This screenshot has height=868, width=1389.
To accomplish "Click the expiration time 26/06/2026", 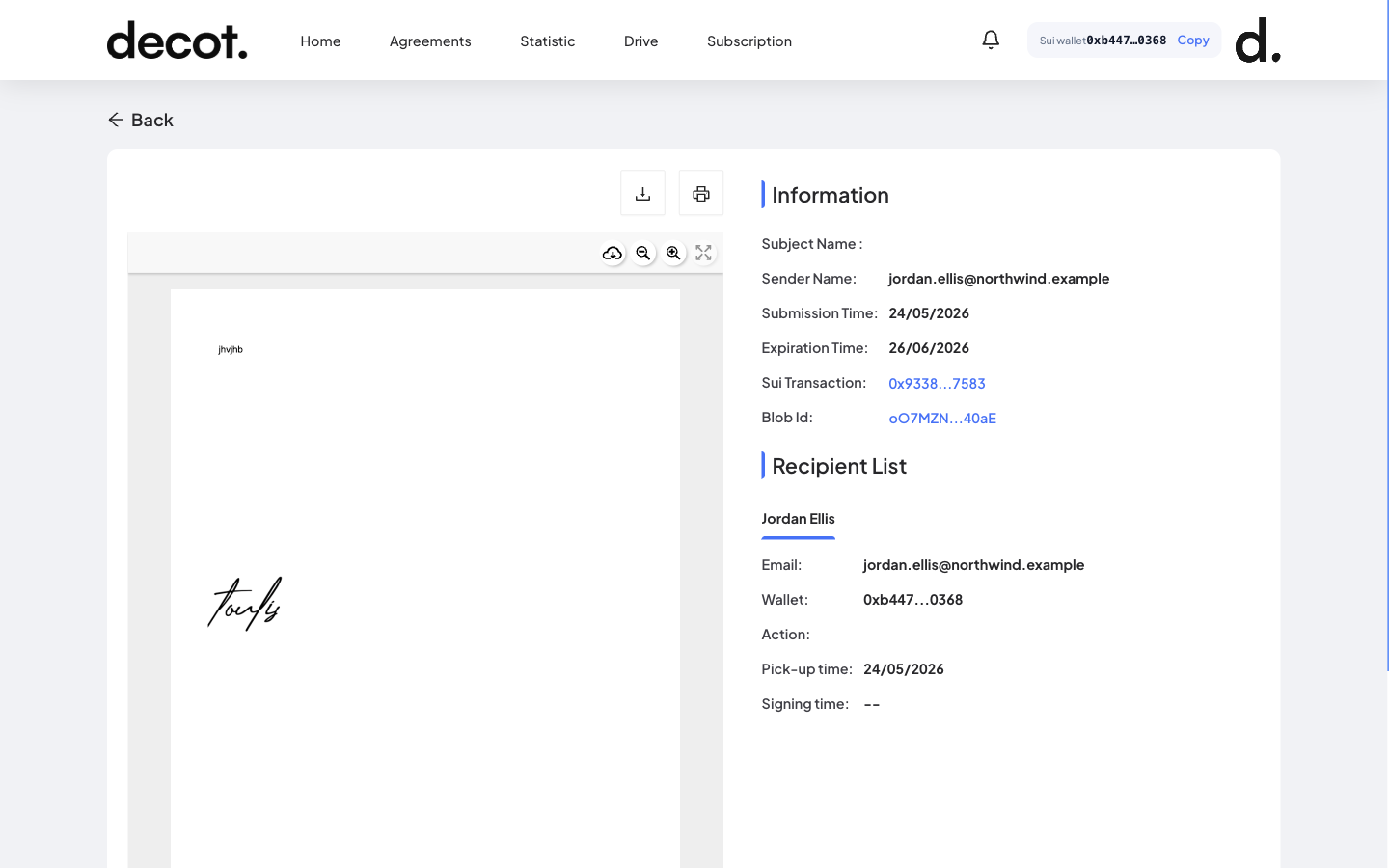I will (x=929, y=348).
